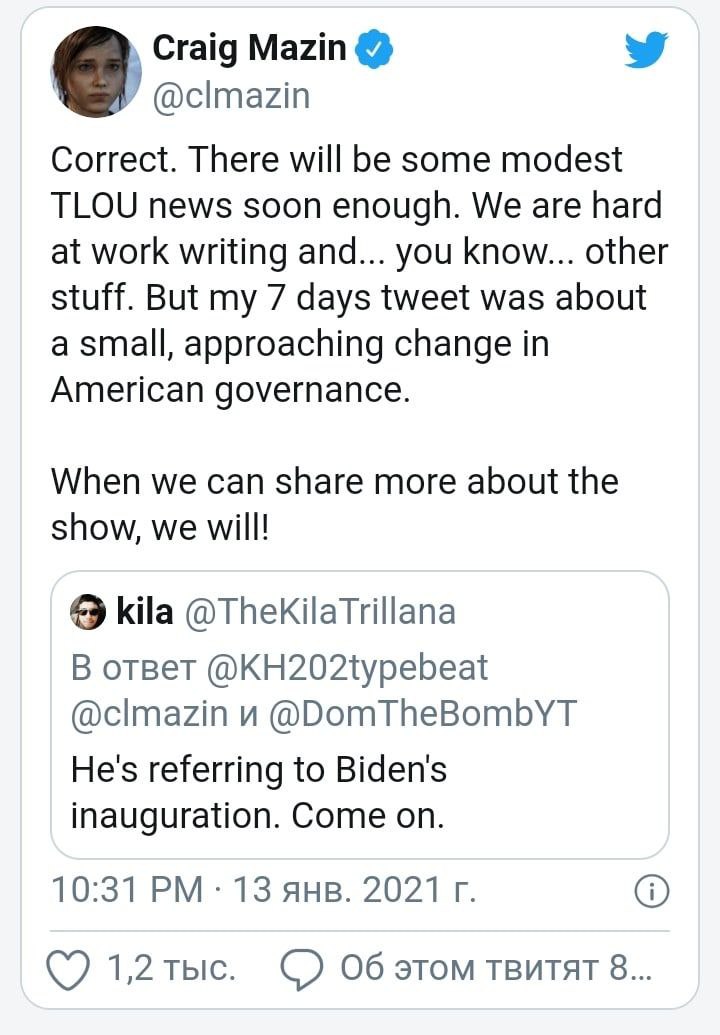Click the @clmazin mention in quoted reply
The width and height of the screenshot is (720, 1035).
click(149, 714)
